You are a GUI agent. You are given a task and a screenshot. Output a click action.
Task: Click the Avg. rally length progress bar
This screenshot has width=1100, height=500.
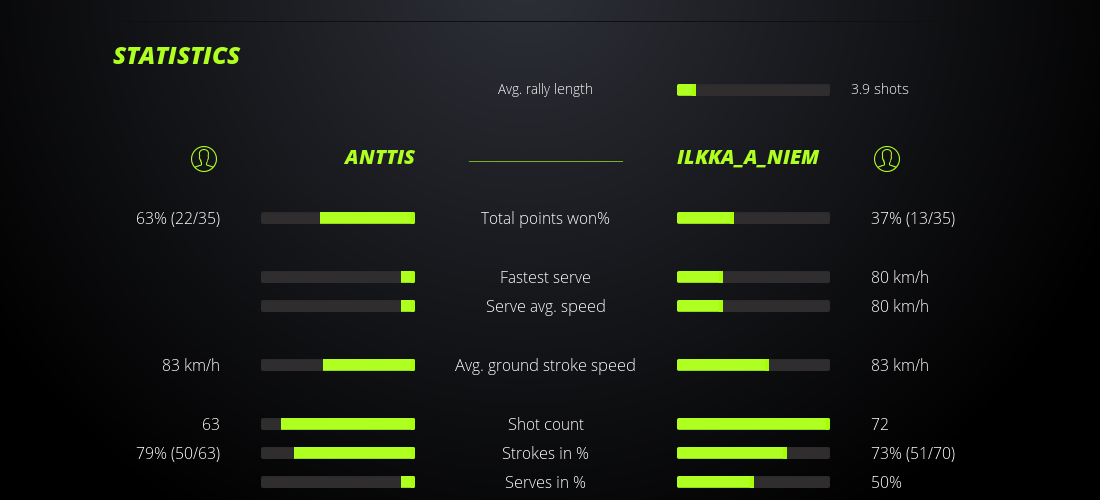[753, 90]
